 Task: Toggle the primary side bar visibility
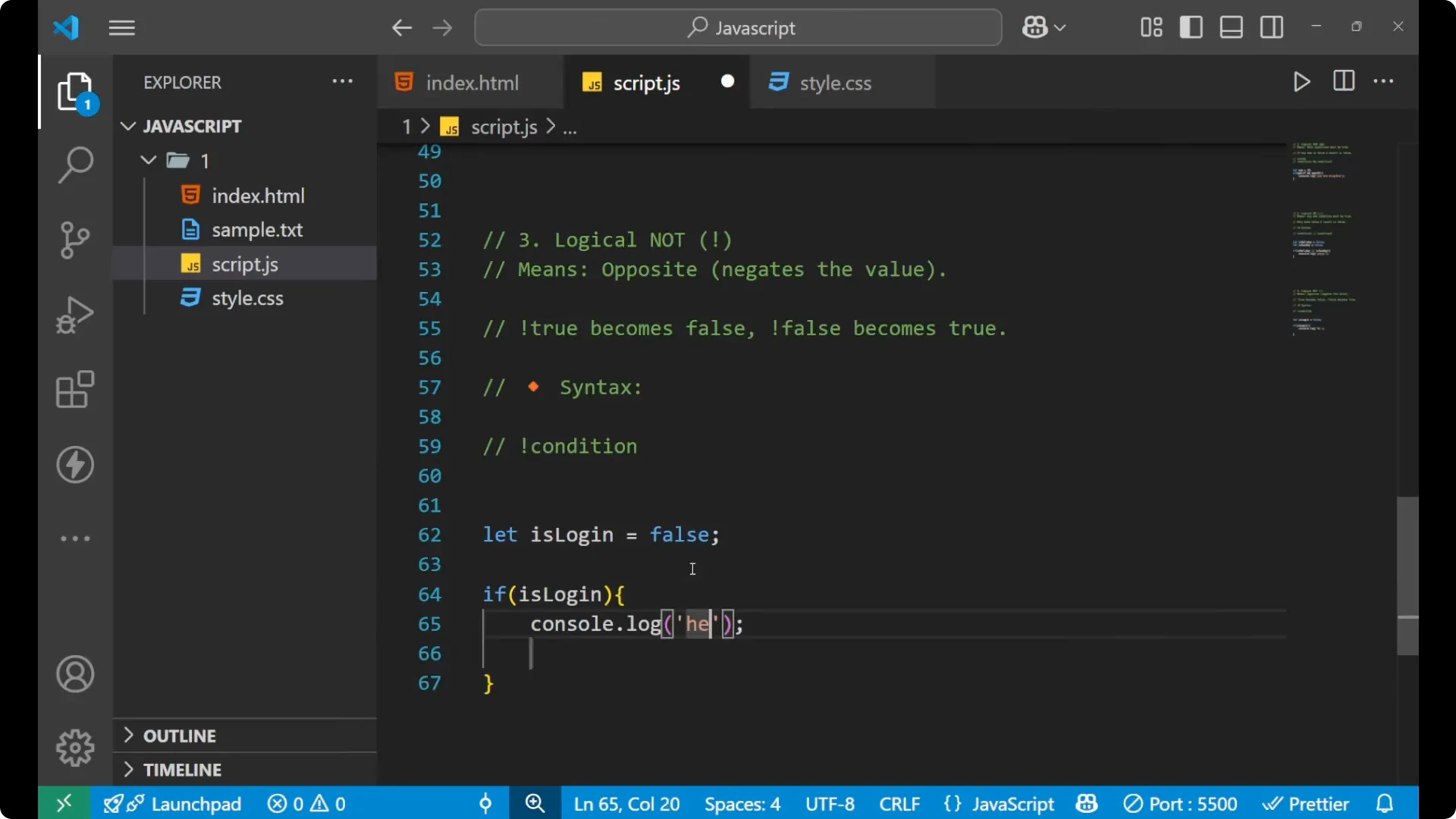(1191, 27)
